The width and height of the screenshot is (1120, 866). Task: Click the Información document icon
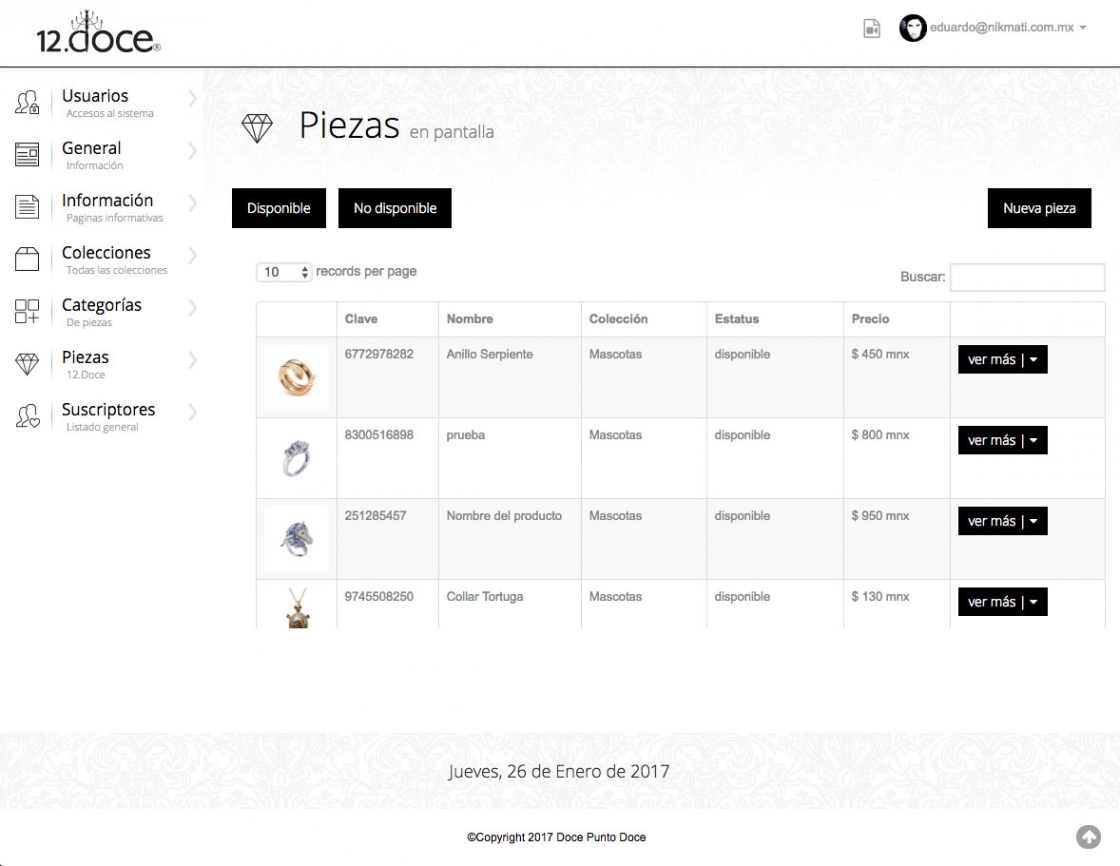point(27,207)
